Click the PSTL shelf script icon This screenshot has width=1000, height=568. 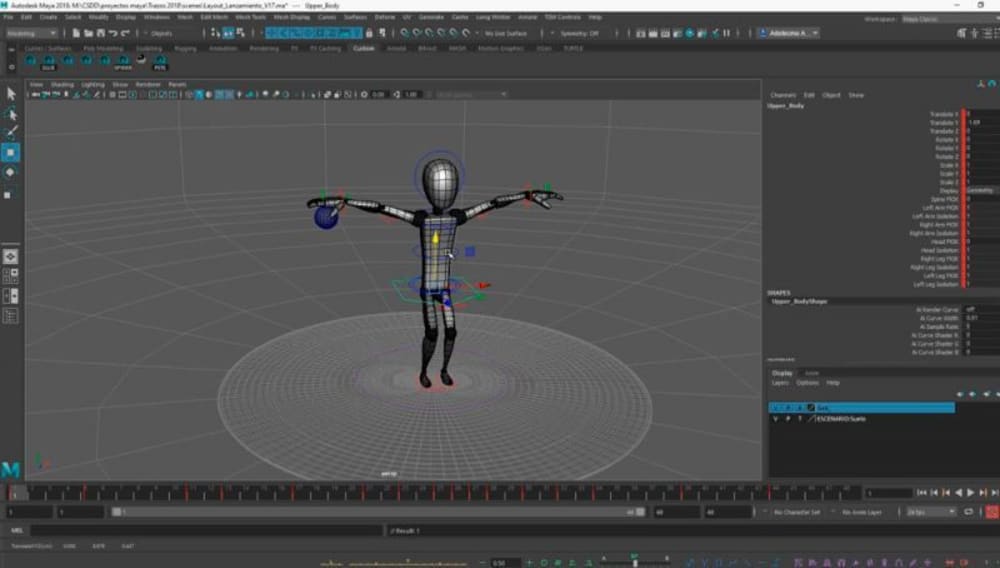tap(160, 62)
